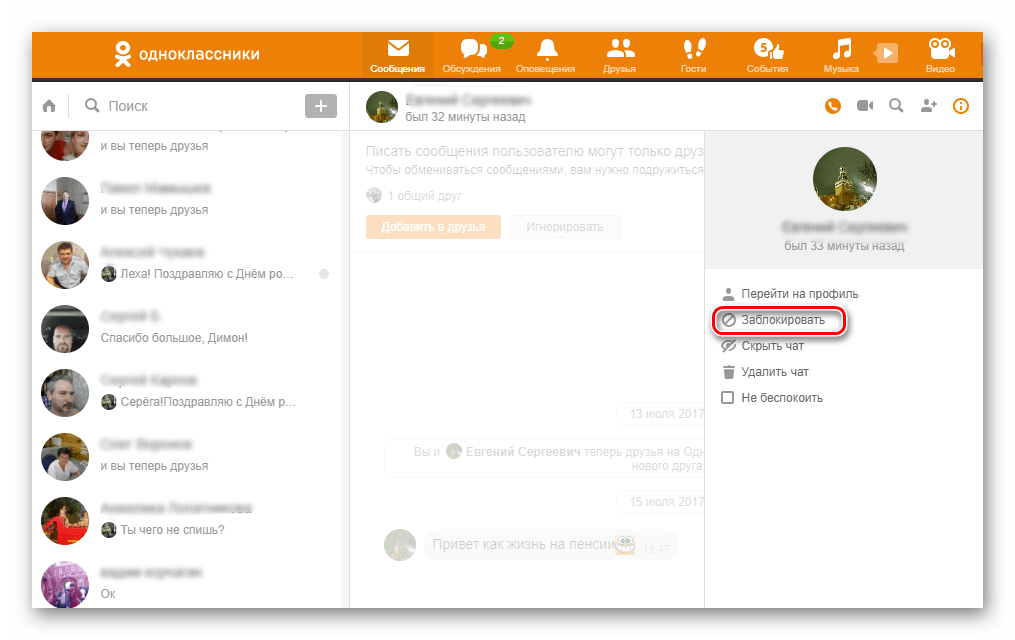Screen dimensions: 1015x640
Task: Open chat with Спасибо большое, Димон!
Action: [x=186, y=329]
